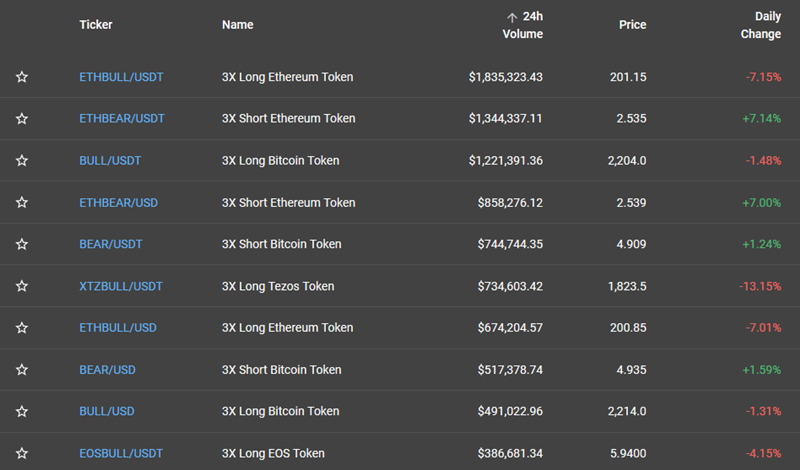Sort by Price column header
Image resolution: width=800 pixels, height=470 pixels.
pos(633,24)
